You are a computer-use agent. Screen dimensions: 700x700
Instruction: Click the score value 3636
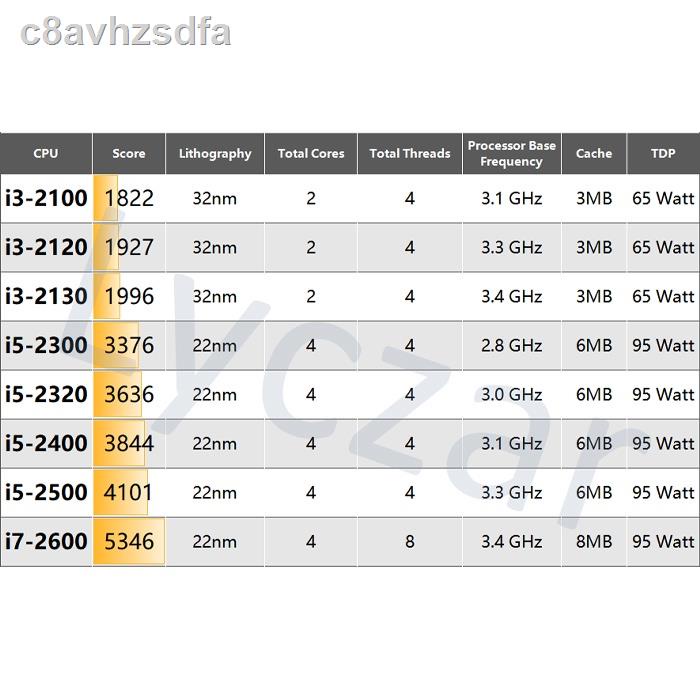129,395
